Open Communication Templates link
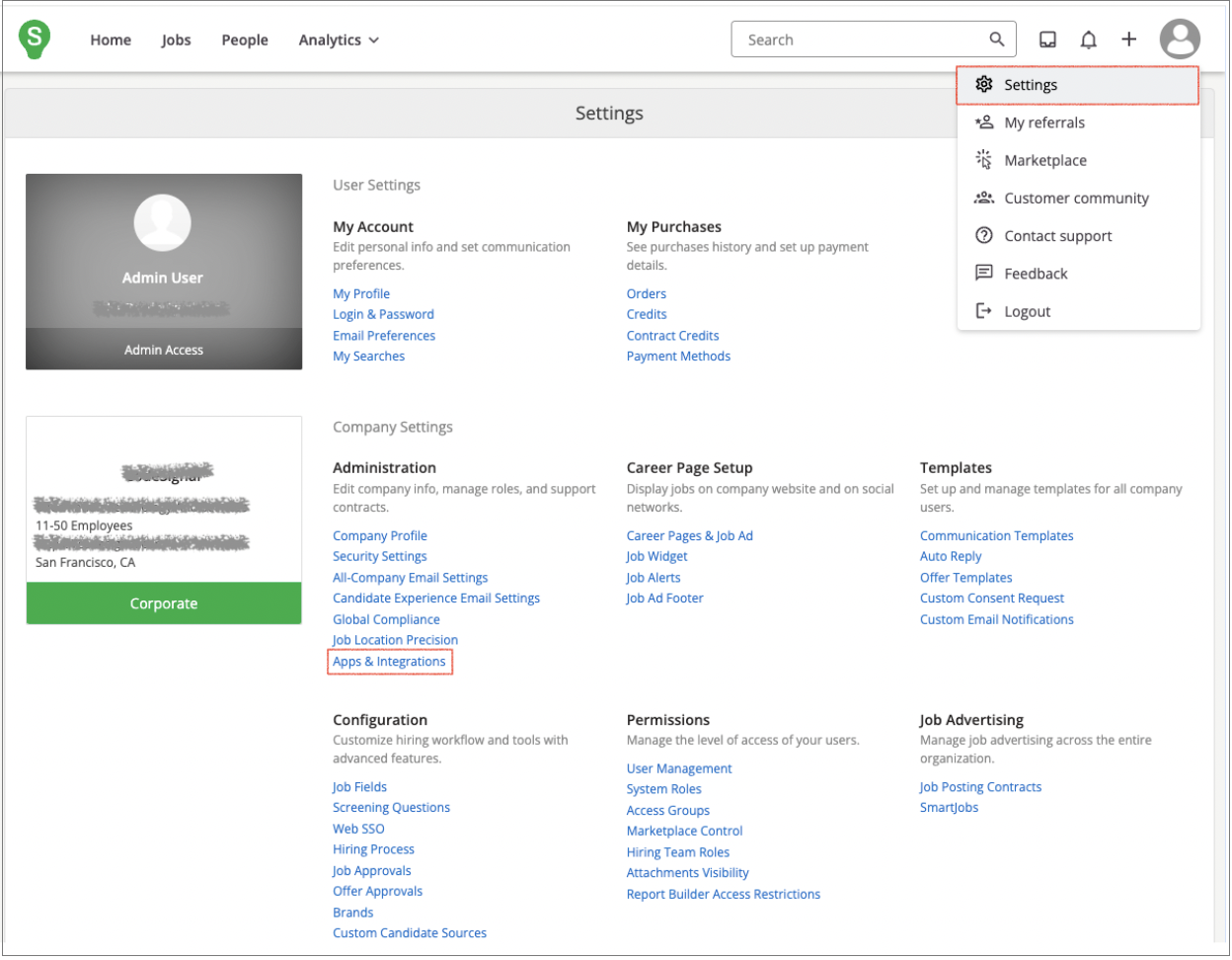The image size is (1232, 960). [996, 536]
